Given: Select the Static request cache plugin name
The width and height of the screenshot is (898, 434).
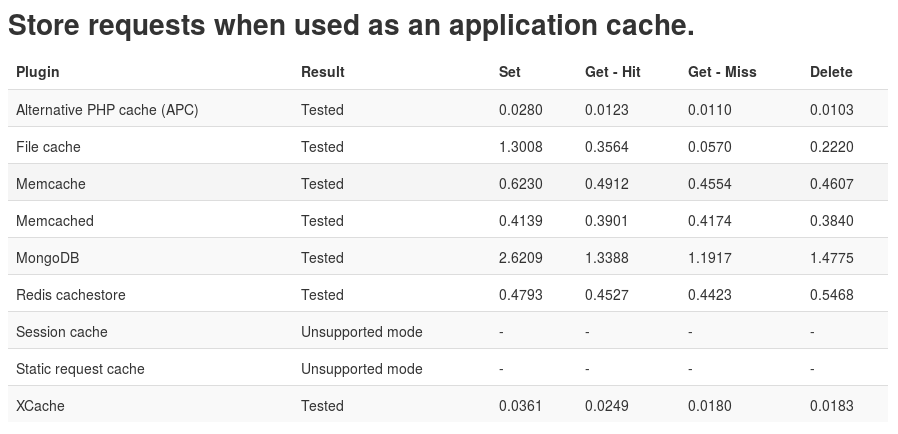Looking at the screenshot, I should click(x=80, y=369).
